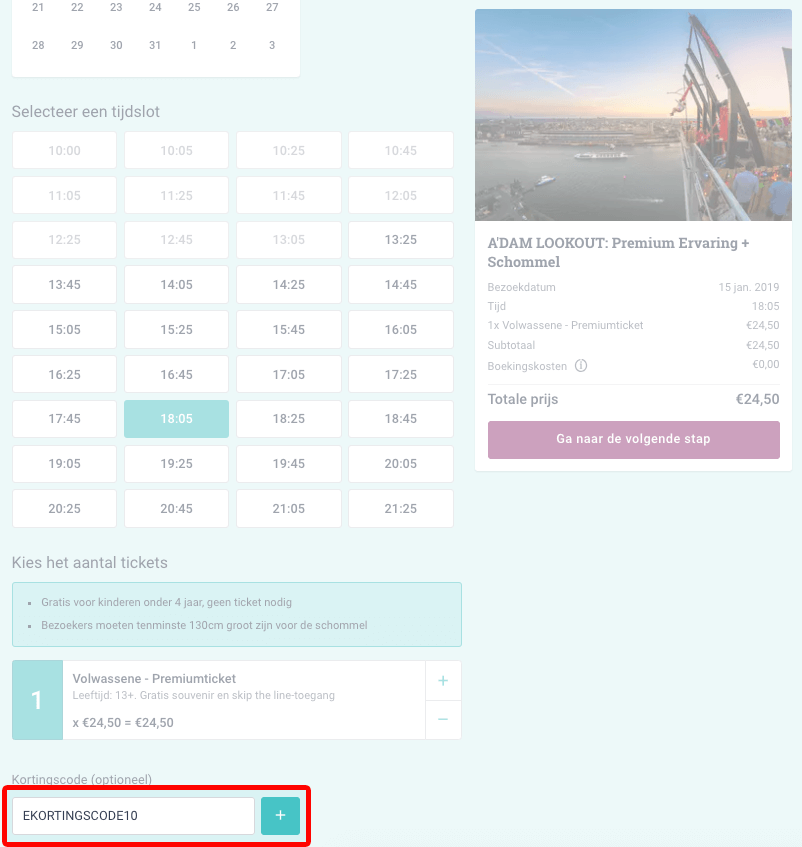
Task: Select the 19:45 time slot
Action: pyautogui.click(x=289, y=463)
